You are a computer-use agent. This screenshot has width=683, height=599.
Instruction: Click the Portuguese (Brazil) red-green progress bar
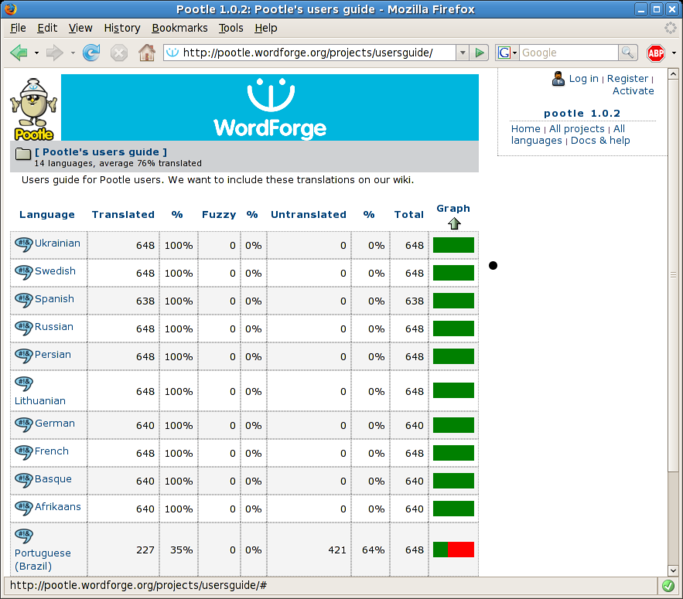point(453,550)
